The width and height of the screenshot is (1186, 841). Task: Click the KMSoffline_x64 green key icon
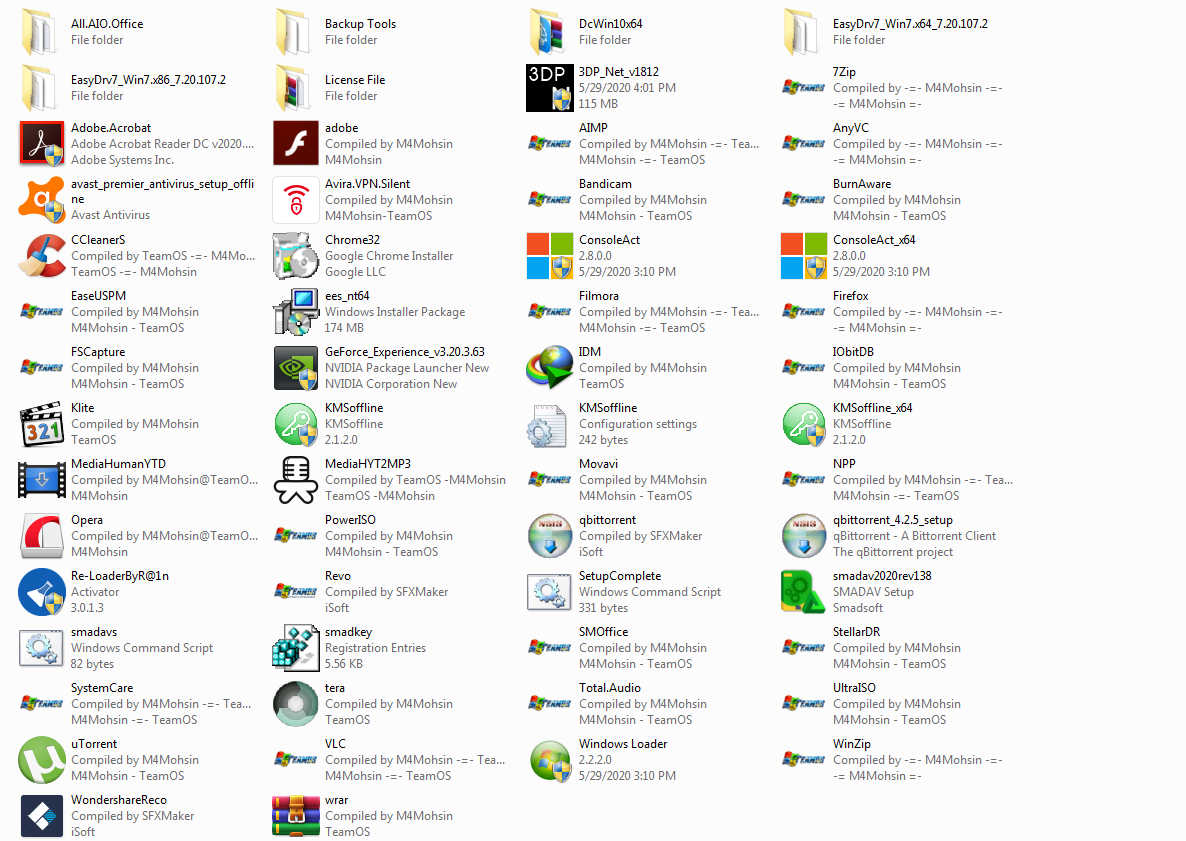pyautogui.click(x=804, y=424)
